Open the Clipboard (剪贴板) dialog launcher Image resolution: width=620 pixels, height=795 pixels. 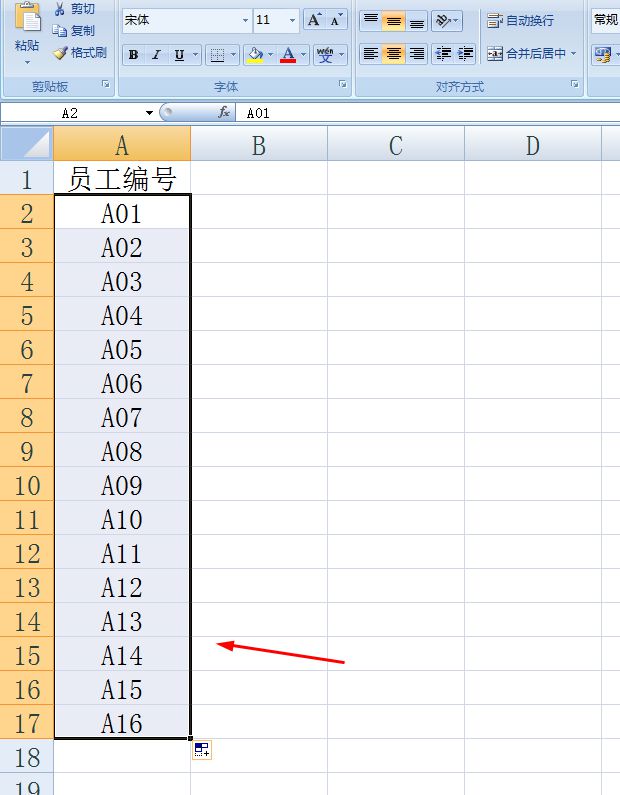point(106,84)
